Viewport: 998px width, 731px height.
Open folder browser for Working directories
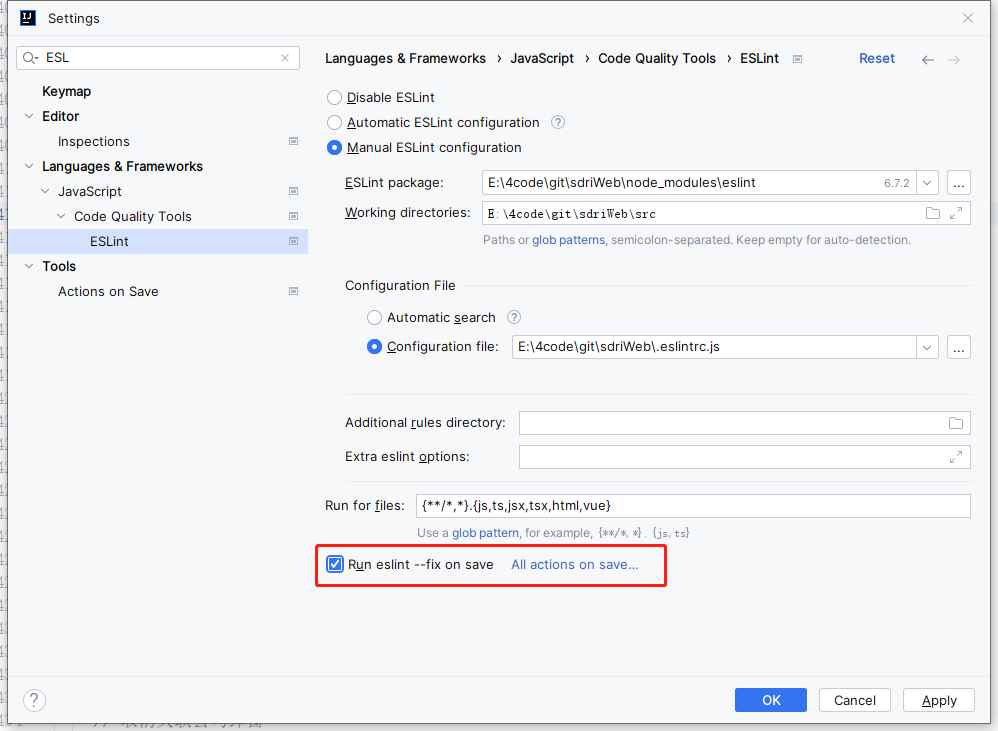pyautogui.click(x=933, y=213)
